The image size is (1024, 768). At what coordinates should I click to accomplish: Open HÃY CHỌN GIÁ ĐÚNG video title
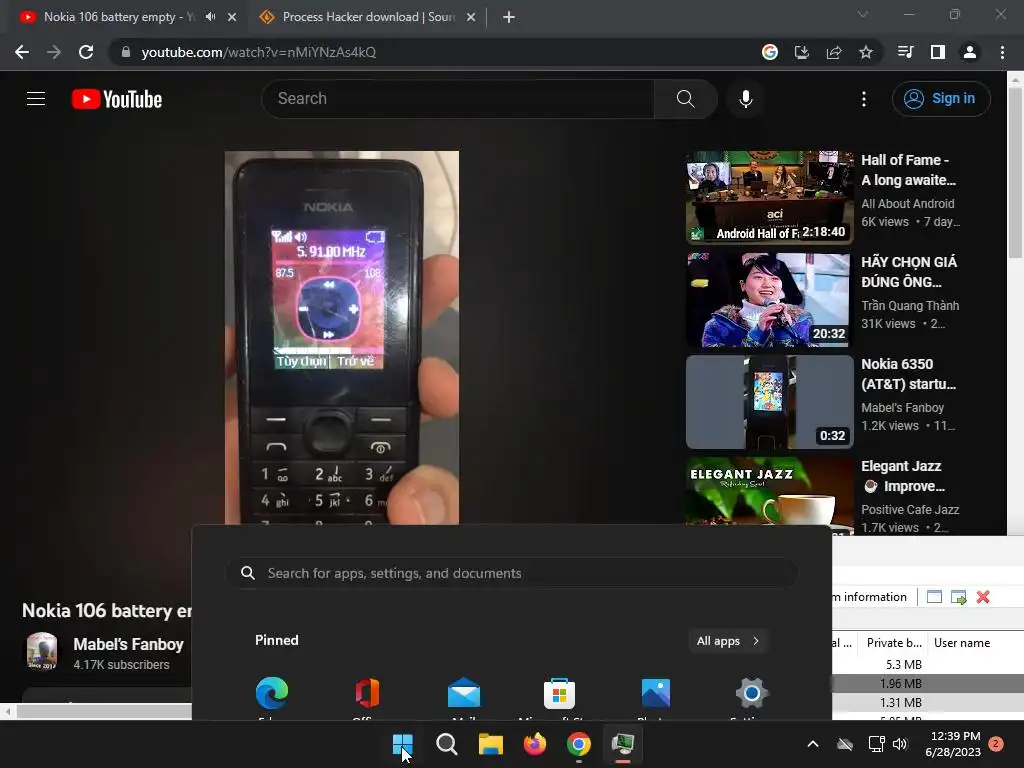[908, 272]
